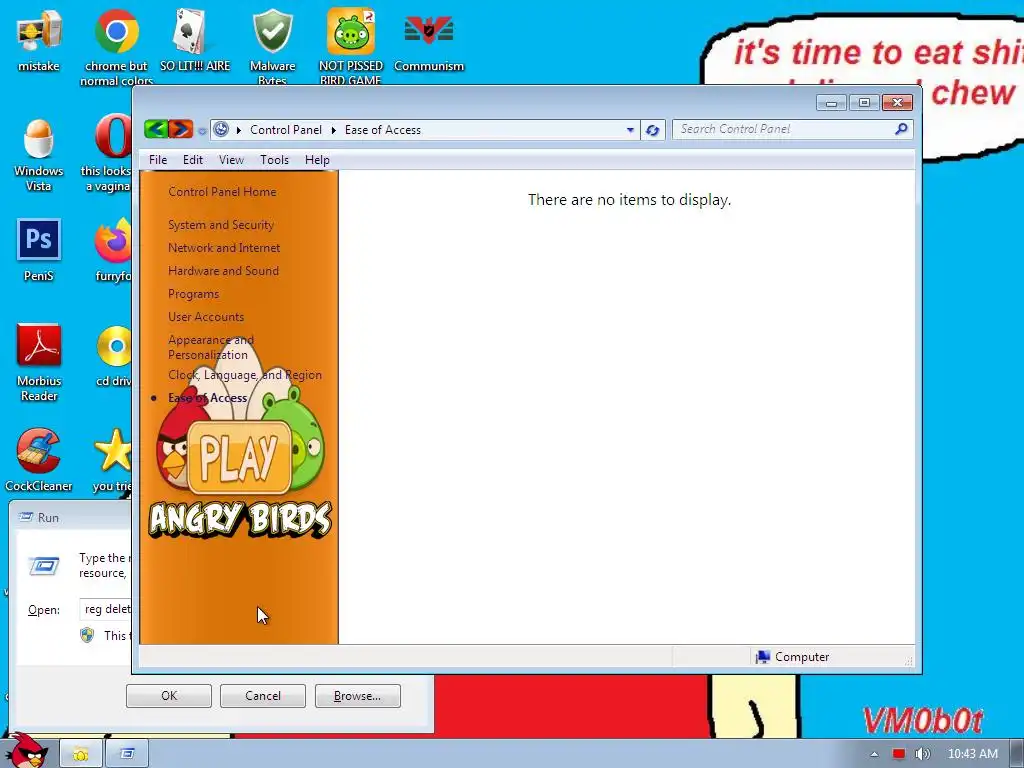Go to Control Panel Home
Screen dimensions: 1024x768
(x=222, y=191)
